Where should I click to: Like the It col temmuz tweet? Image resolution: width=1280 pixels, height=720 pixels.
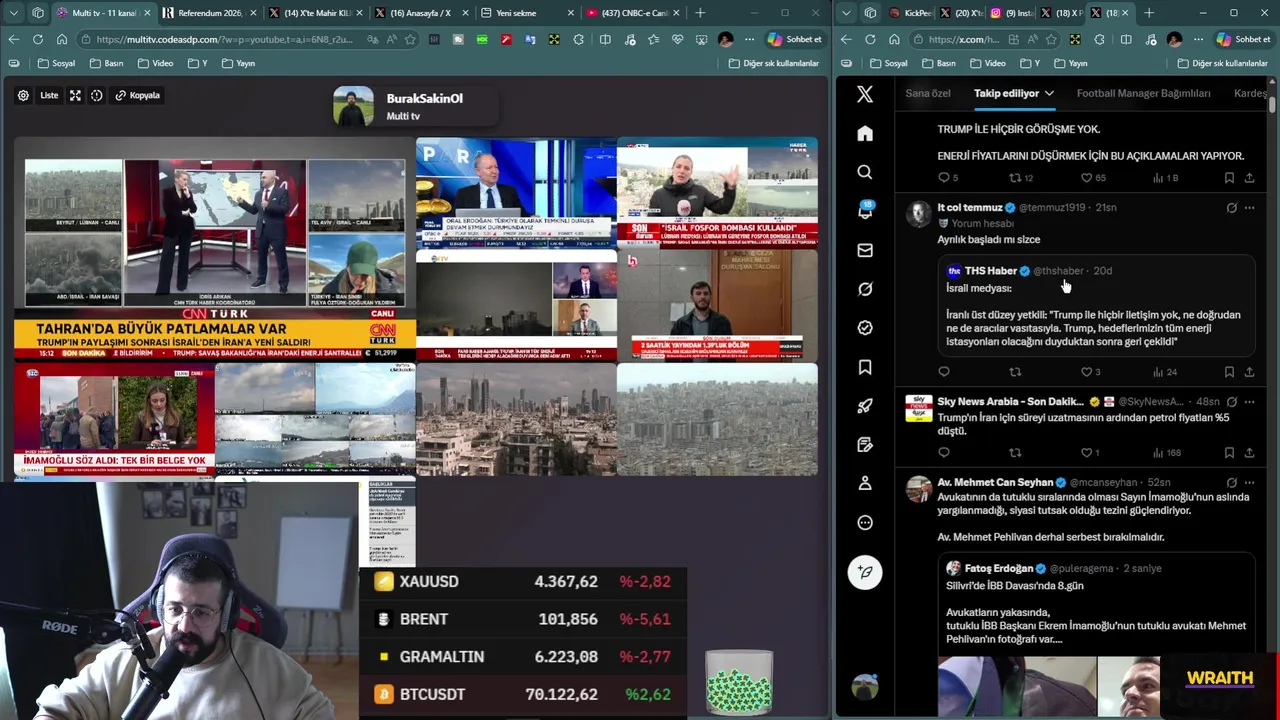point(1086,372)
